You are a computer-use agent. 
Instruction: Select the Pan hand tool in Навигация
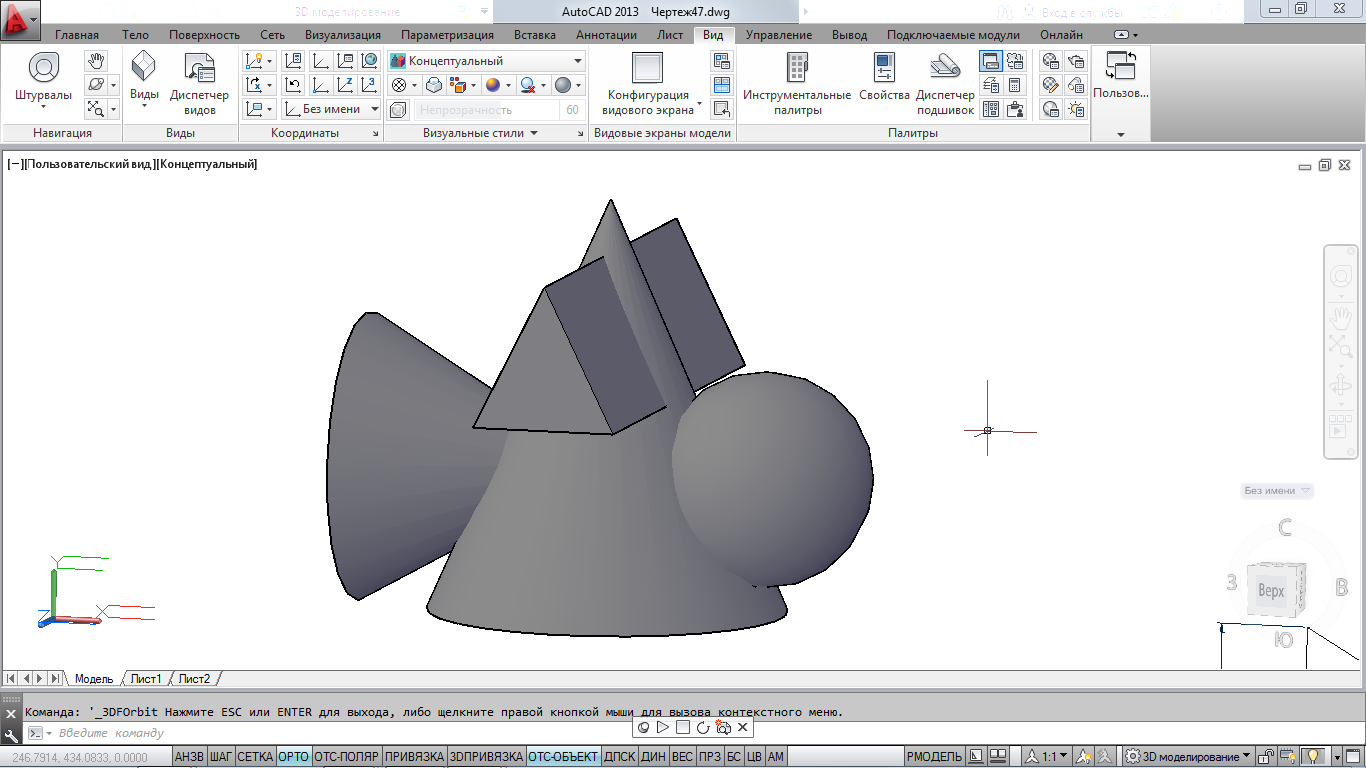point(95,62)
